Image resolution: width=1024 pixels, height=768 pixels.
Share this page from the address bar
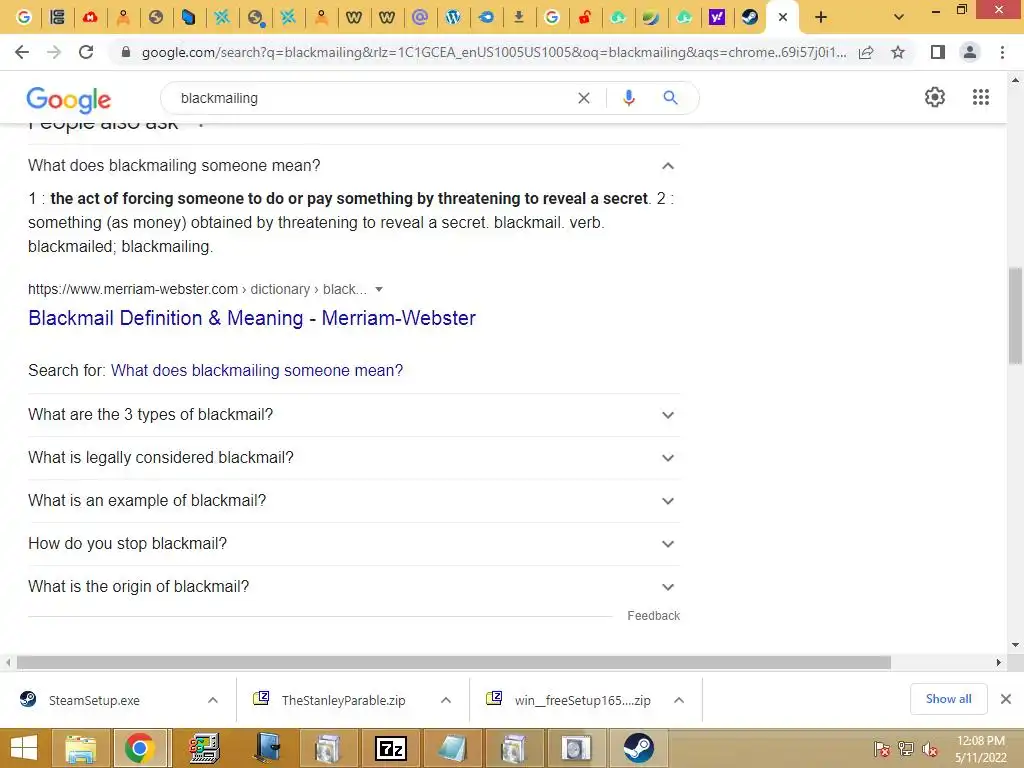[866, 52]
